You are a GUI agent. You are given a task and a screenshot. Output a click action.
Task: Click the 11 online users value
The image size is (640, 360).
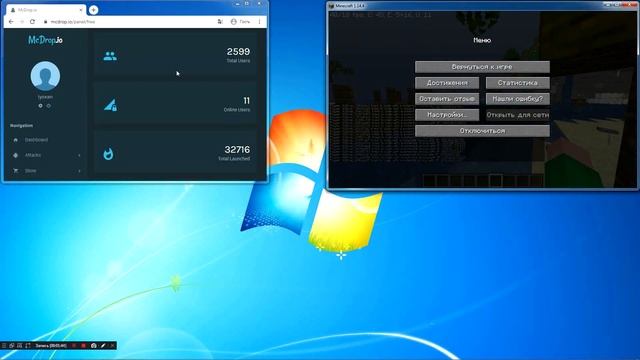click(x=247, y=101)
